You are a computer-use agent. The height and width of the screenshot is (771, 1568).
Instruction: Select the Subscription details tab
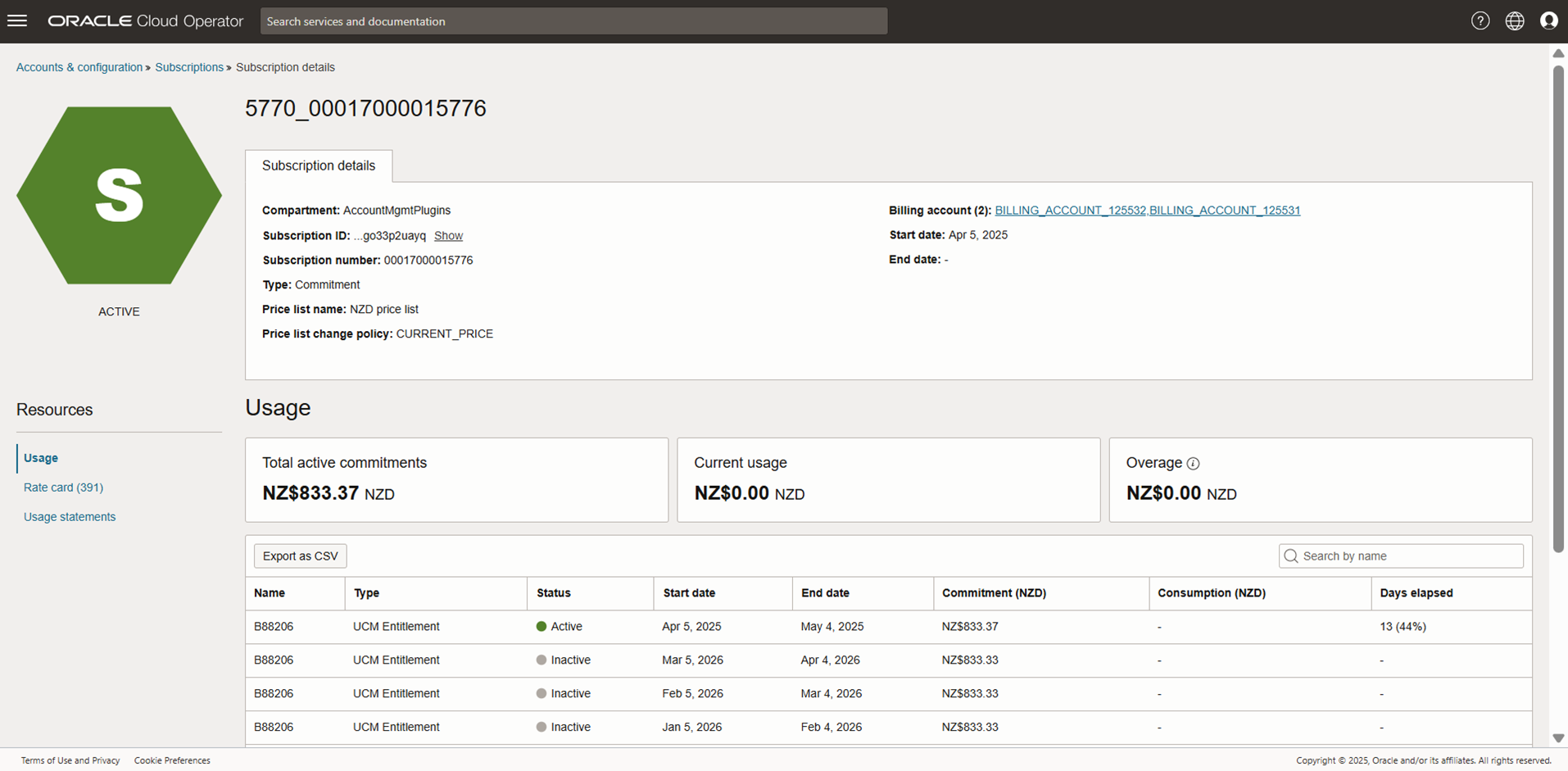click(x=319, y=166)
